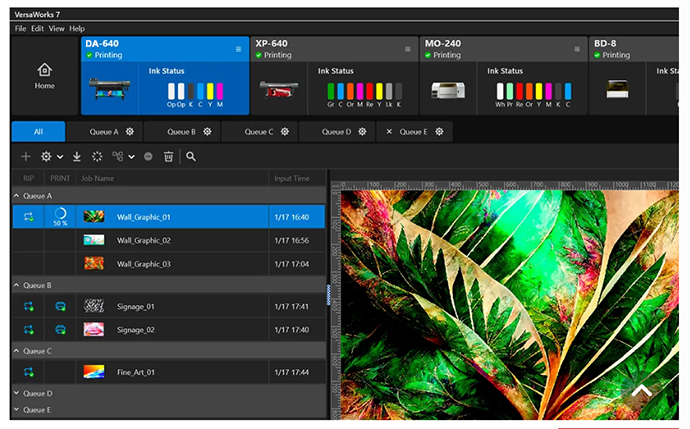Expand the Queue D group

[16, 393]
